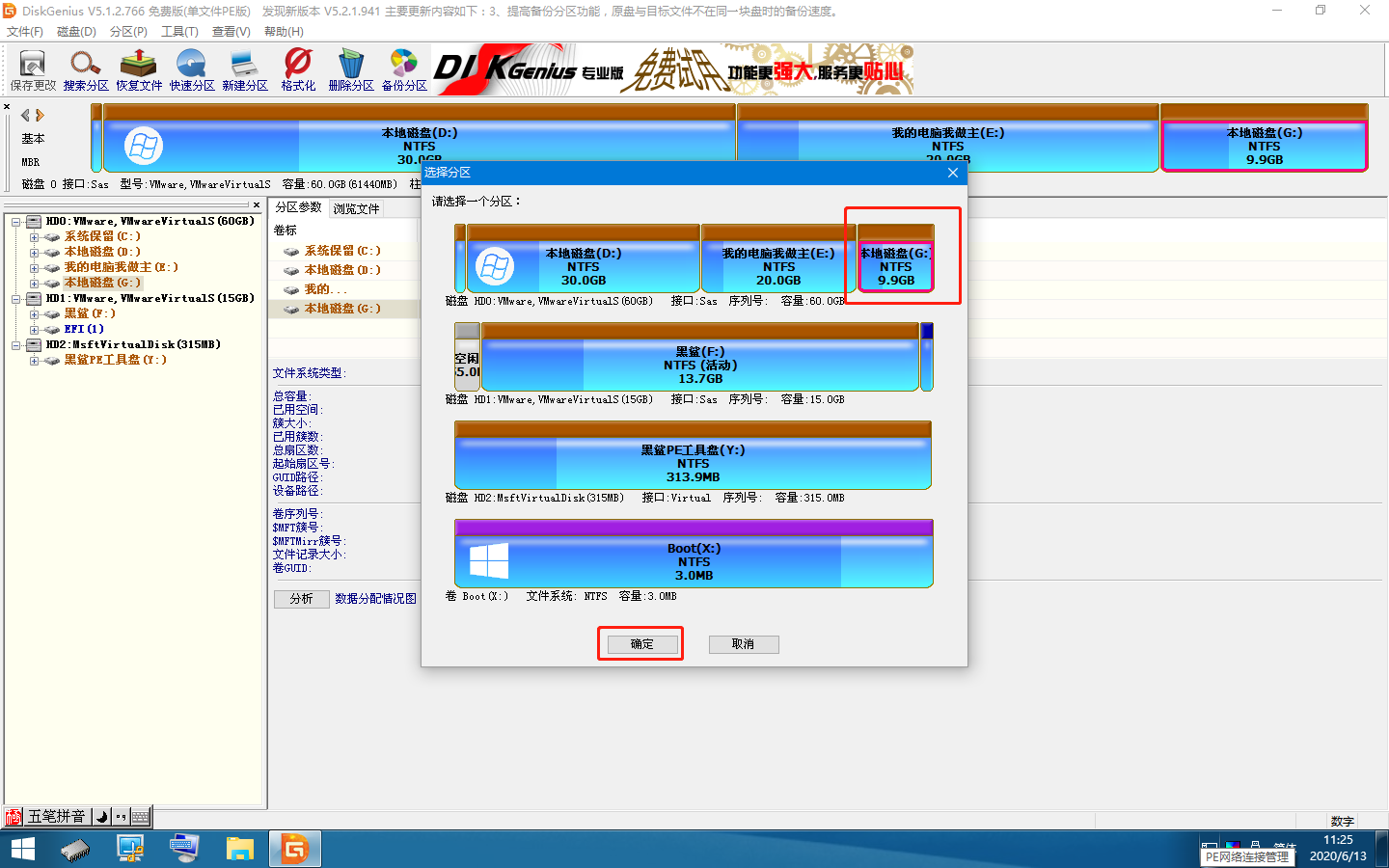Collapse the HD0 VMware 60GB node
Viewport: 1389px width, 868px height.
15,222
